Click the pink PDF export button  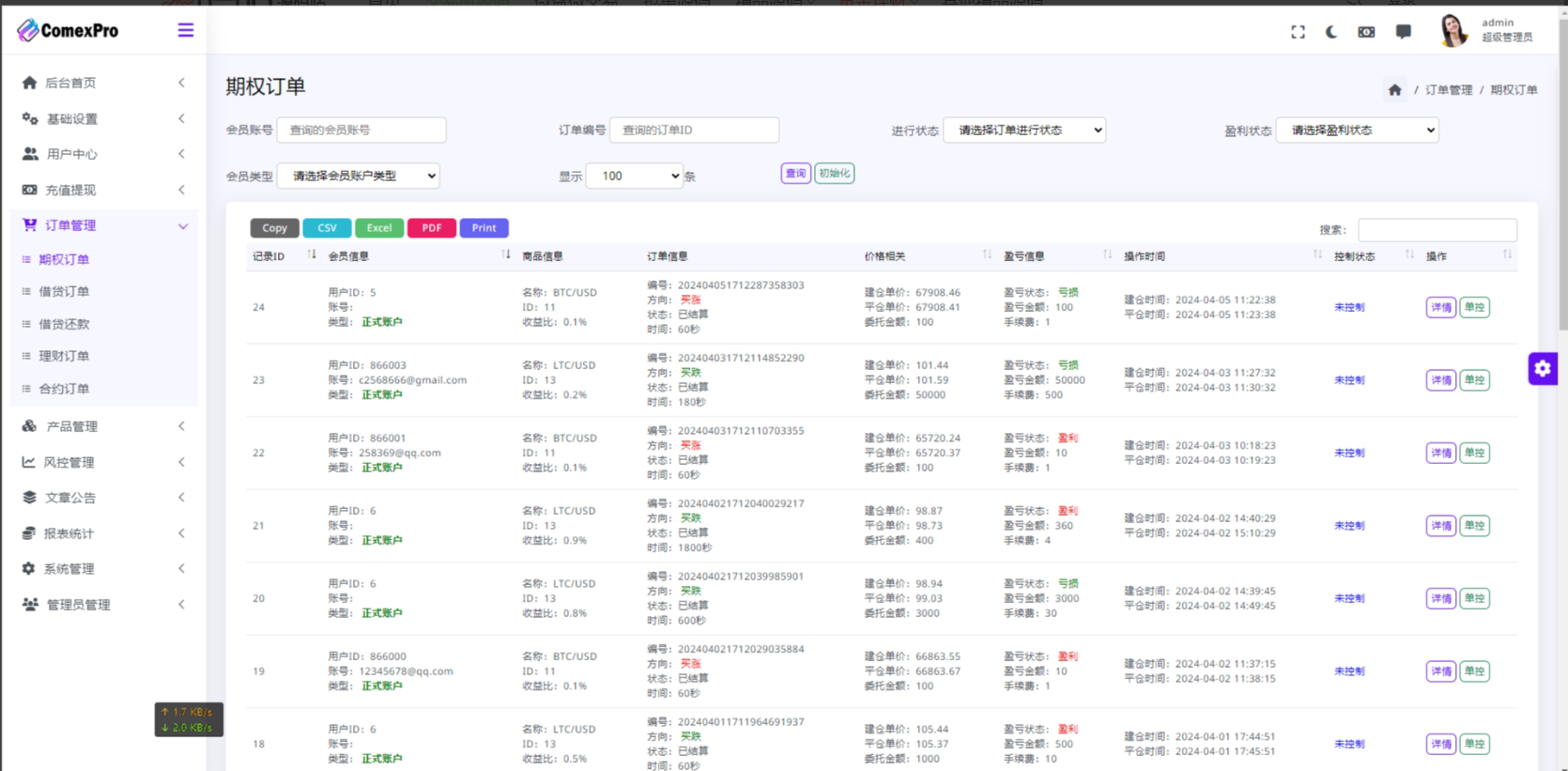(x=431, y=228)
